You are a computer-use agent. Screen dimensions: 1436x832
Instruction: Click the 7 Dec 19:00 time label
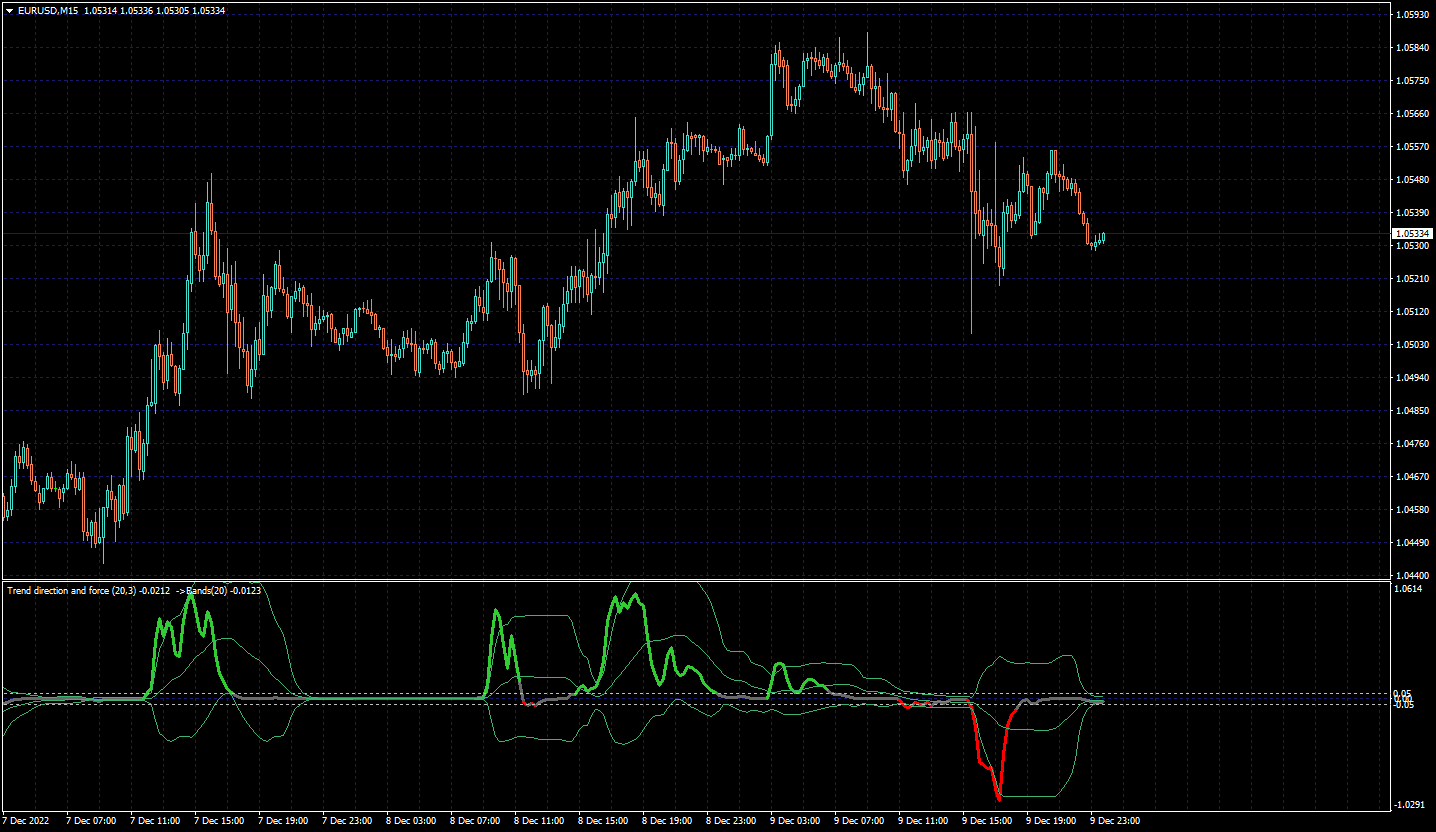[x=282, y=821]
